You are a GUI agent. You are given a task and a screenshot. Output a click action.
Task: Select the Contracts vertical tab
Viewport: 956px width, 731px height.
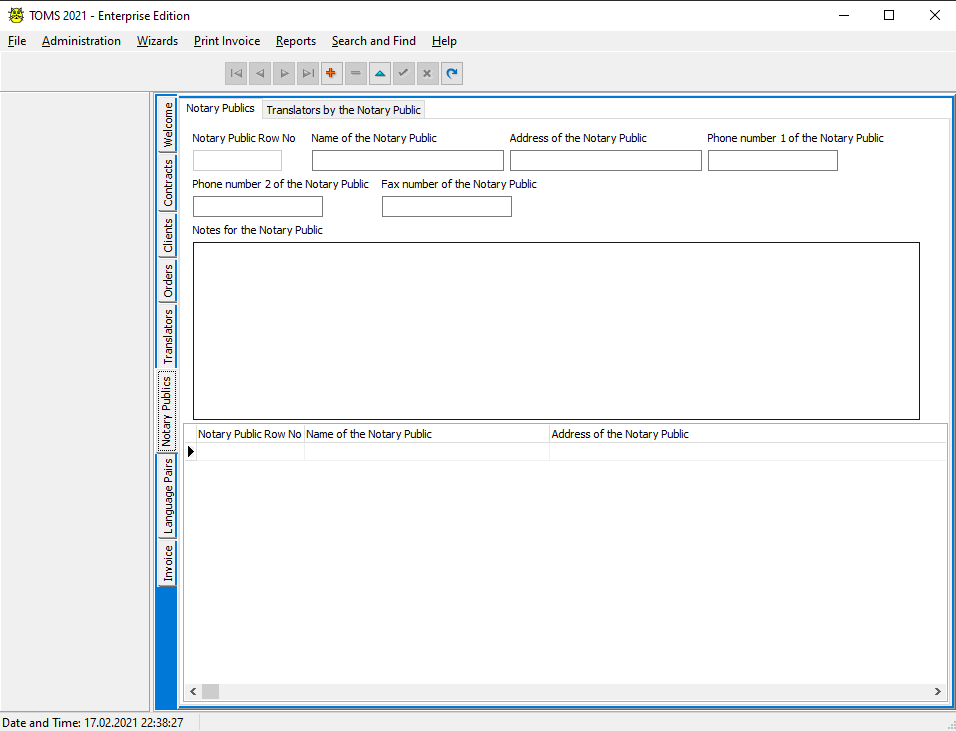point(168,182)
